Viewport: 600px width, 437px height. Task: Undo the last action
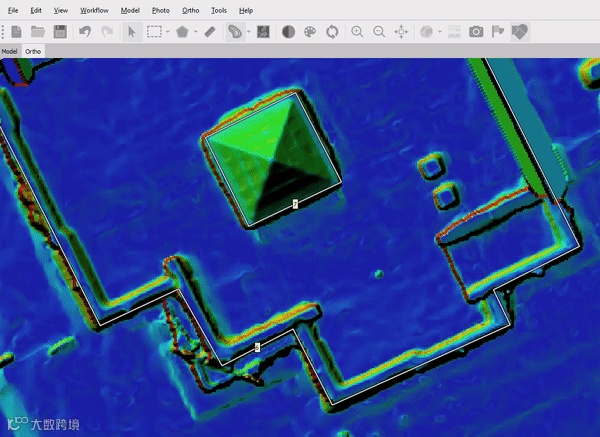coord(85,32)
